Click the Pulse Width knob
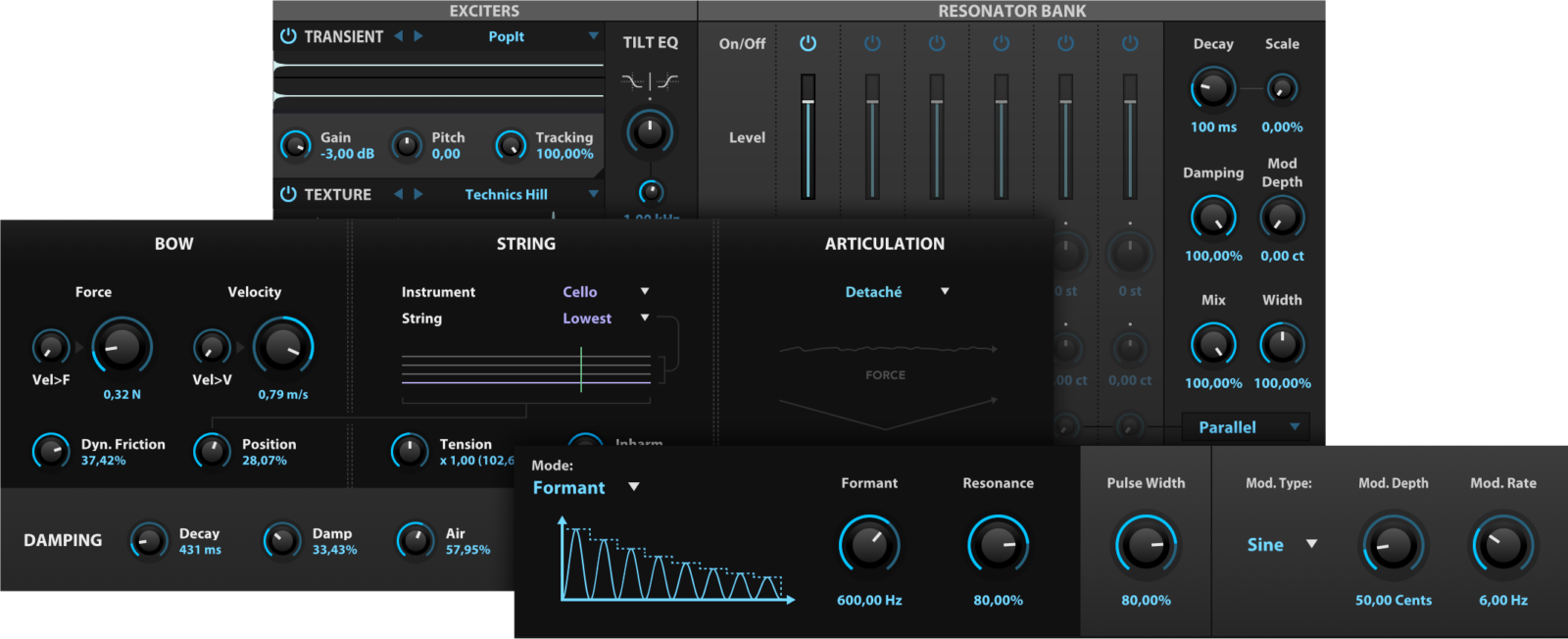The image size is (1568, 639). (x=1146, y=545)
